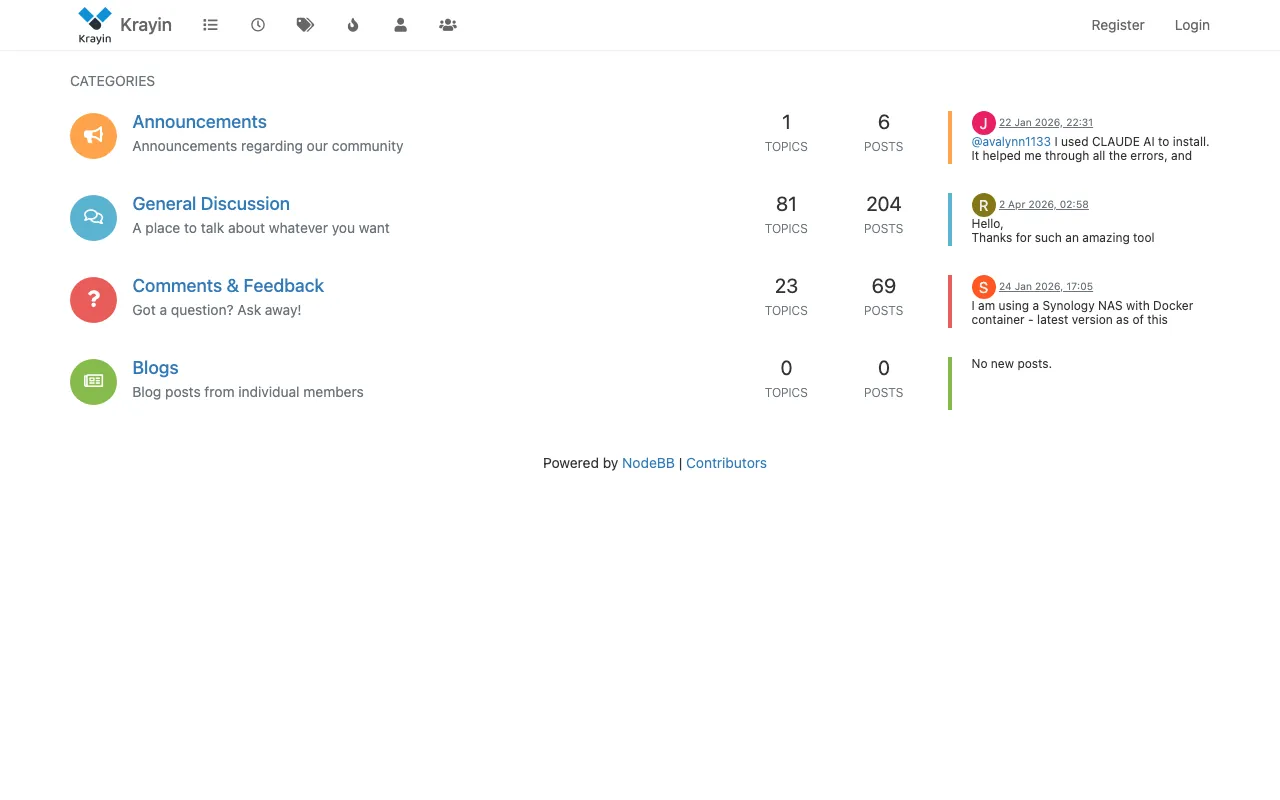
Task: Open the Register page
Action: (x=1118, y=25)
